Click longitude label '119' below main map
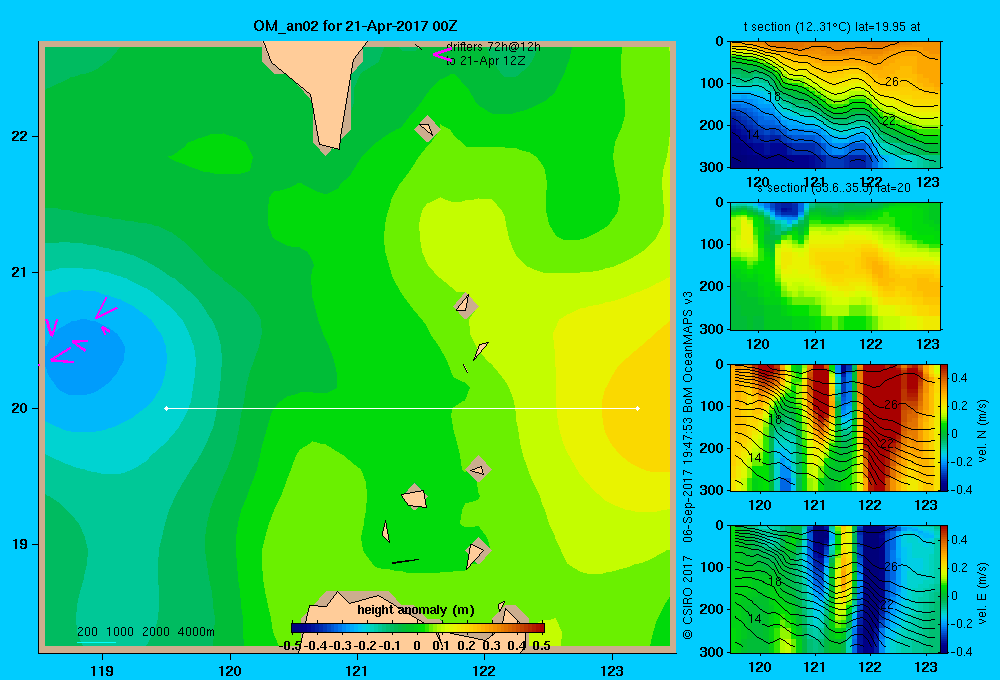The image size is (1000, 680). (x=102, y=670)
